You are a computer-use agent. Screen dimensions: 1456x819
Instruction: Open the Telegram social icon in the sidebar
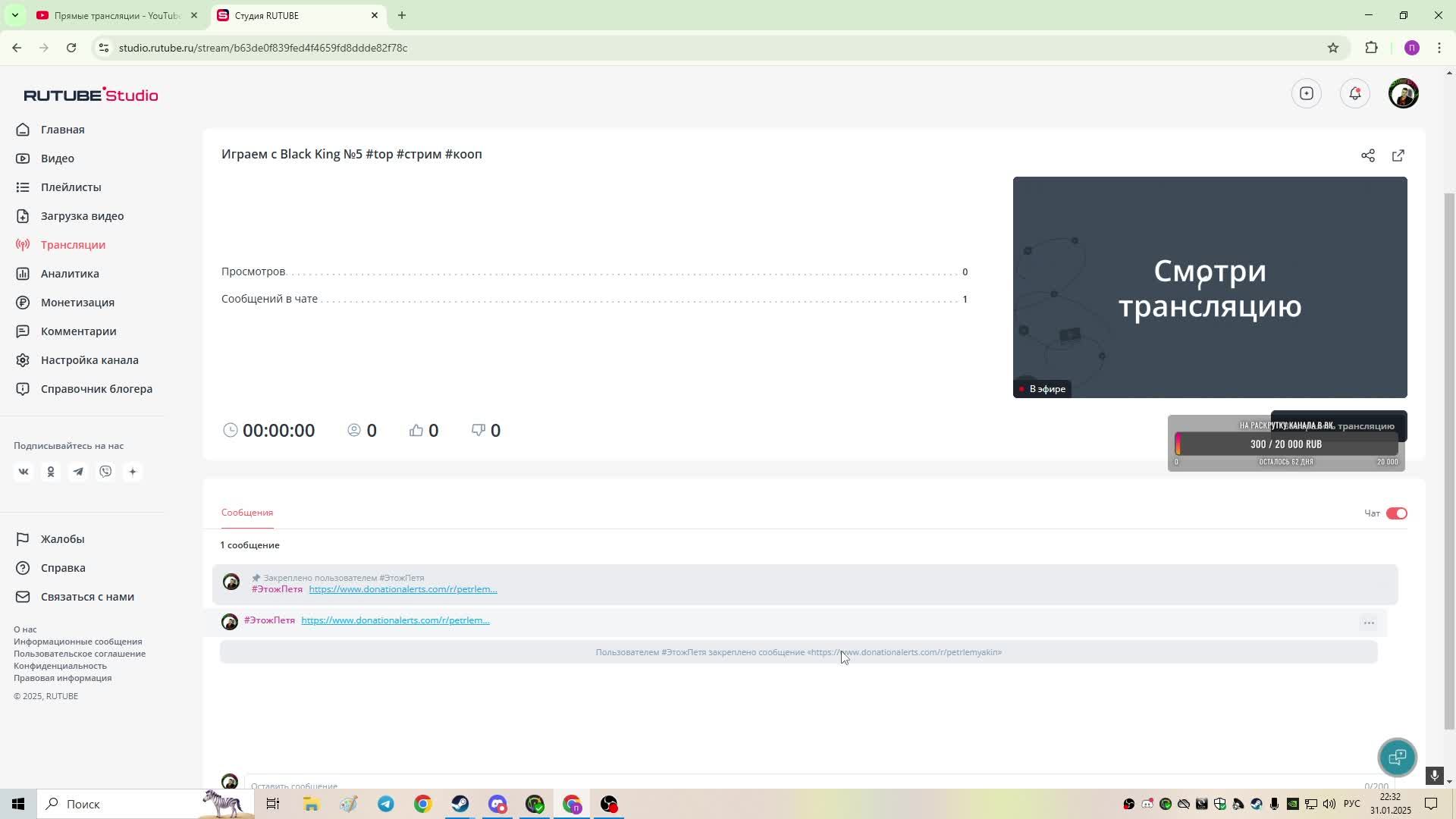78,472
